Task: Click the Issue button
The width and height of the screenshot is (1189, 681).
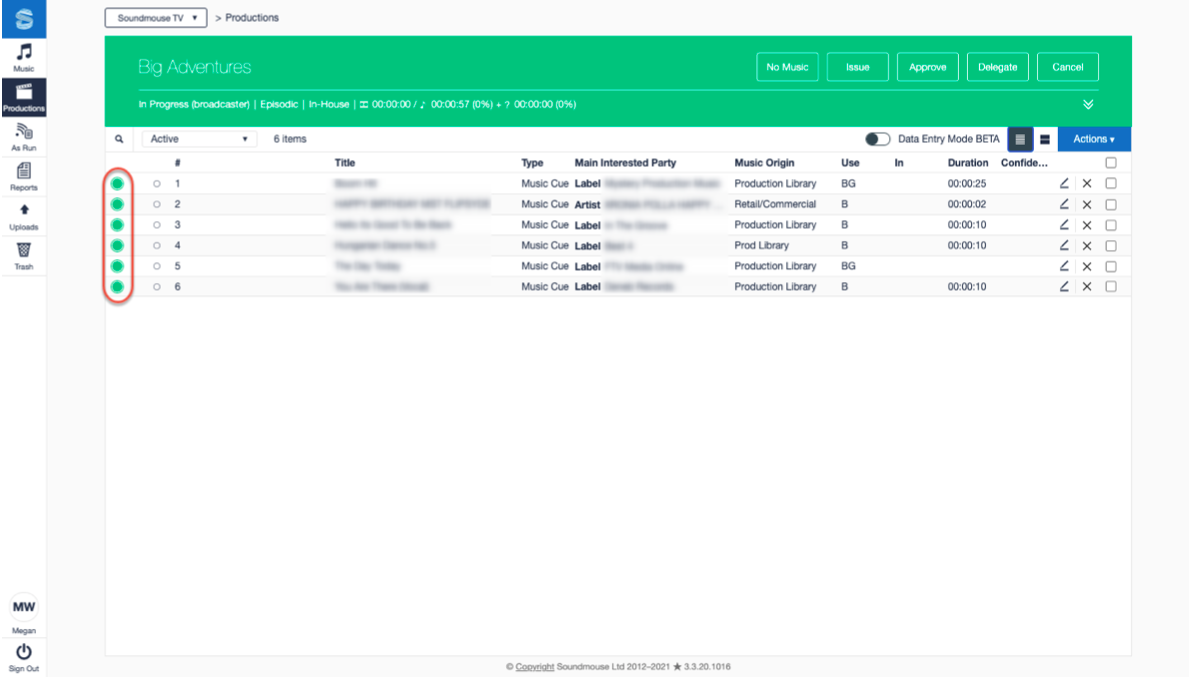Action: pos(858,67)
